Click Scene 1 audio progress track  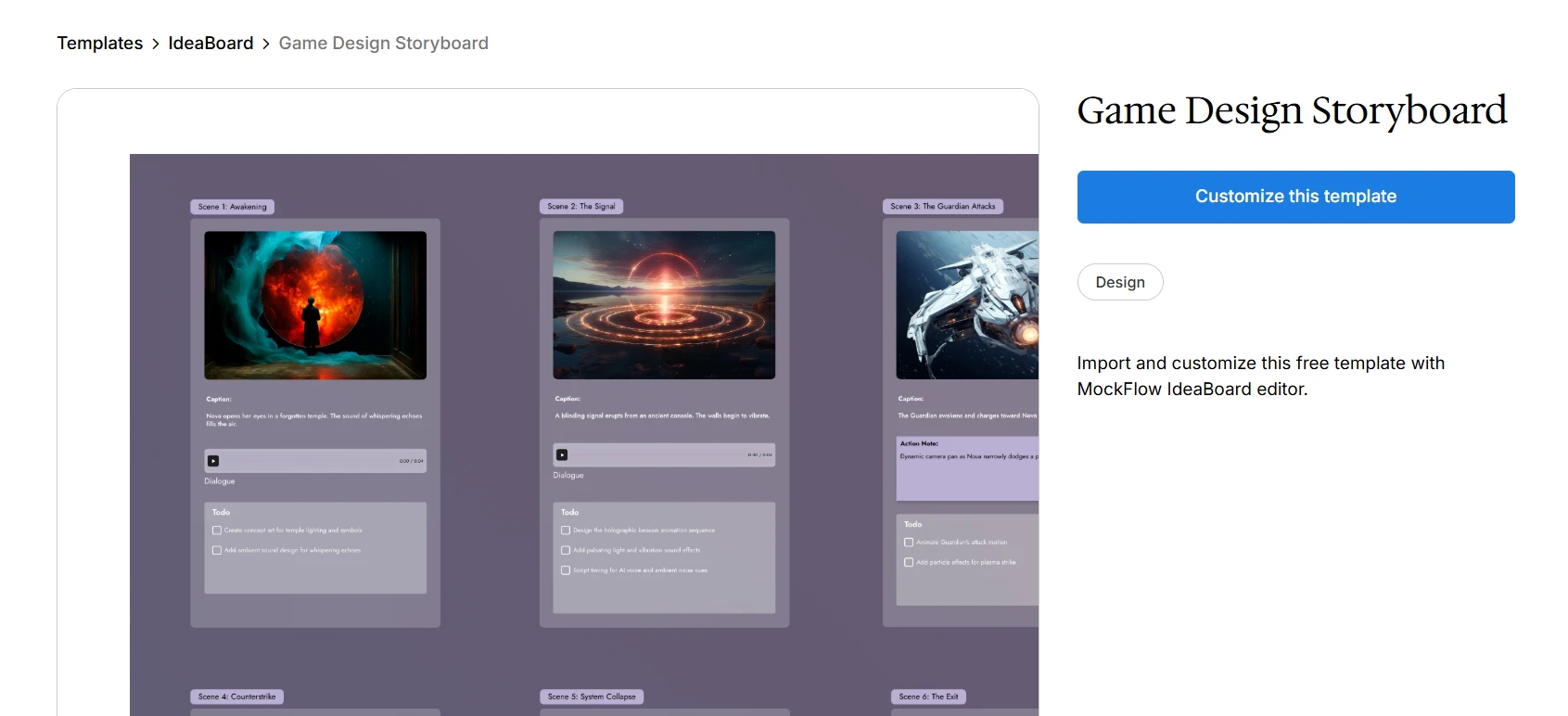point(309,461)
